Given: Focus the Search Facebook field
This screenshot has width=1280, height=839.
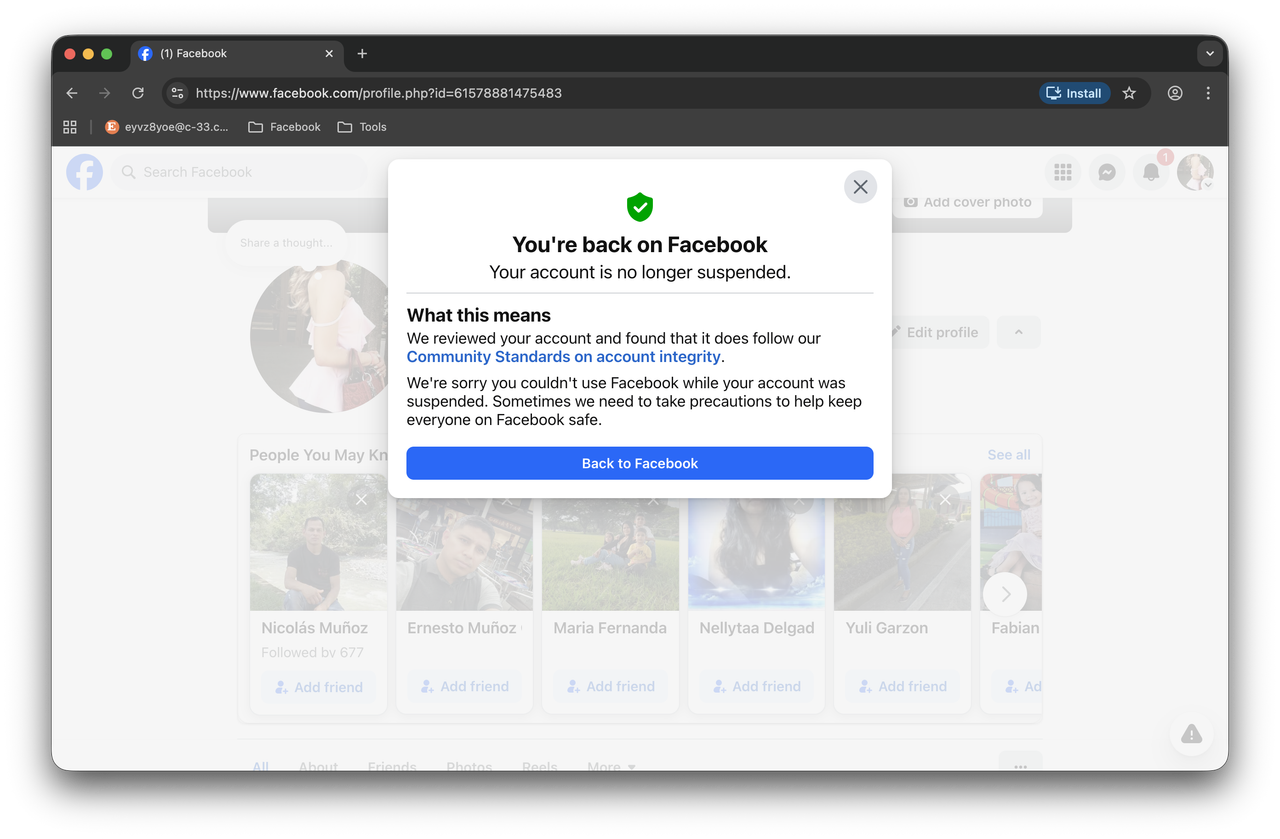Looking at the screenshot, I should tap(240, 172).
